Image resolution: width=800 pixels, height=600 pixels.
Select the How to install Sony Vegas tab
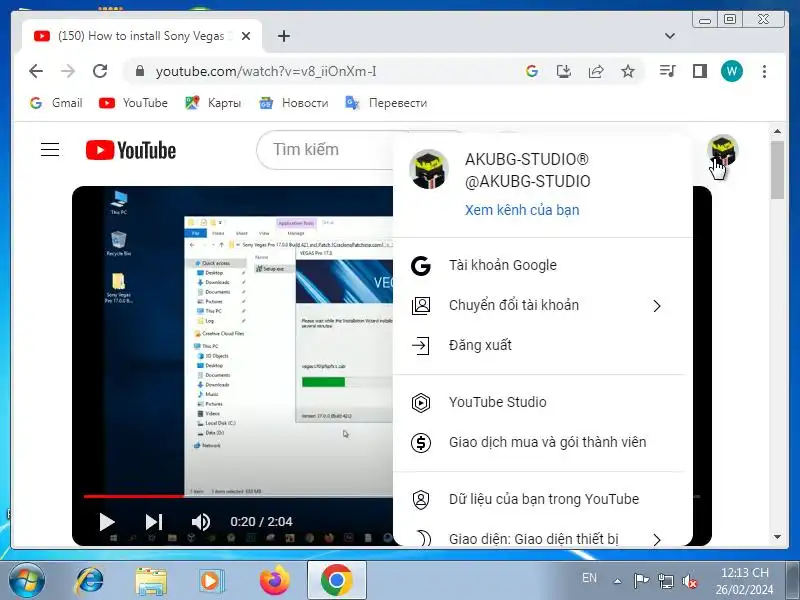(142, 36)
